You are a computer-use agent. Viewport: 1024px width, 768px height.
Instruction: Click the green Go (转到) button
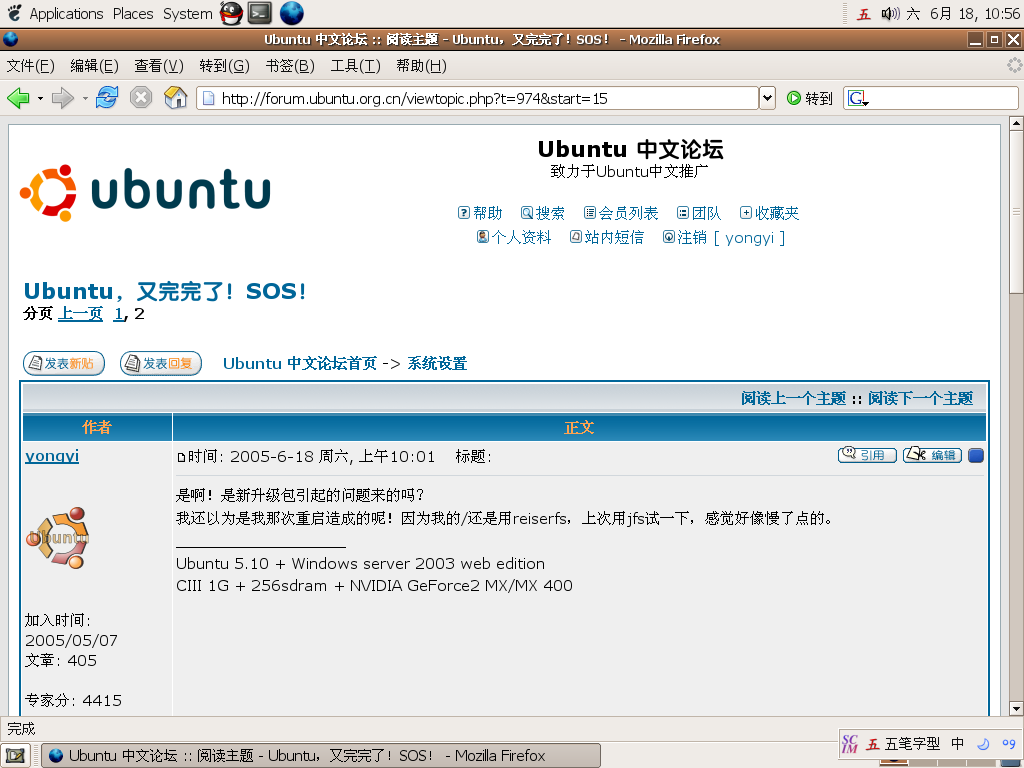click(x=810, y=99)
